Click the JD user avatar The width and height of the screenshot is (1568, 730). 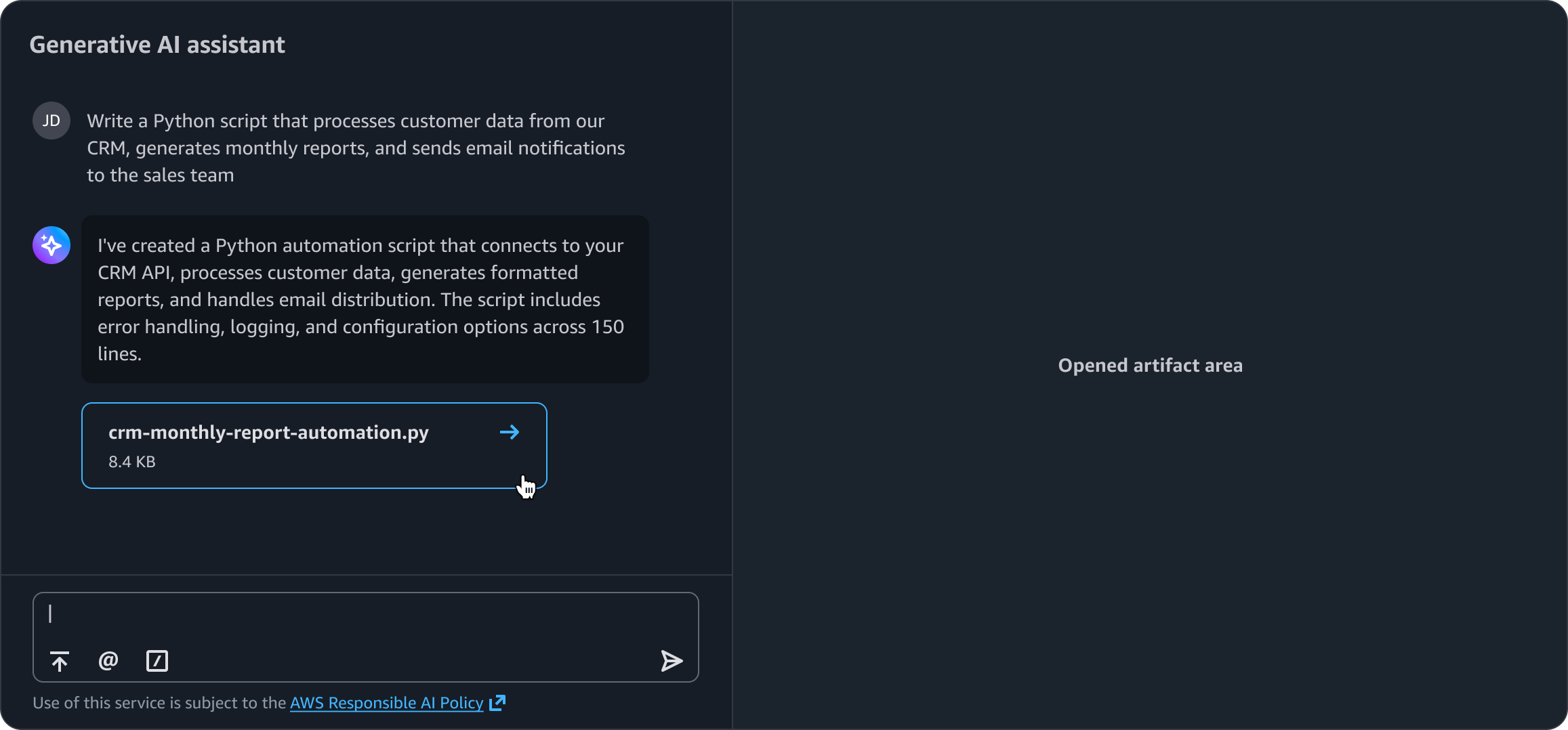51,121
